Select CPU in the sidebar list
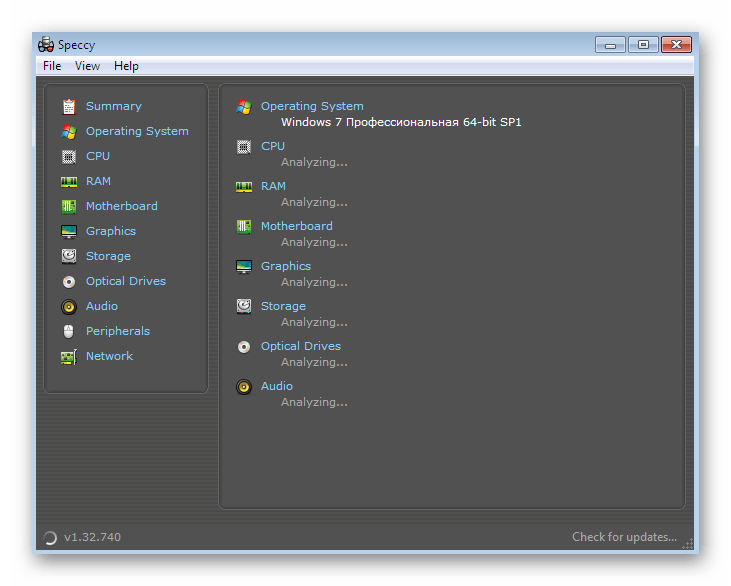Image resolution: width=731 pixels, height=586 pixels. (98, 156)
